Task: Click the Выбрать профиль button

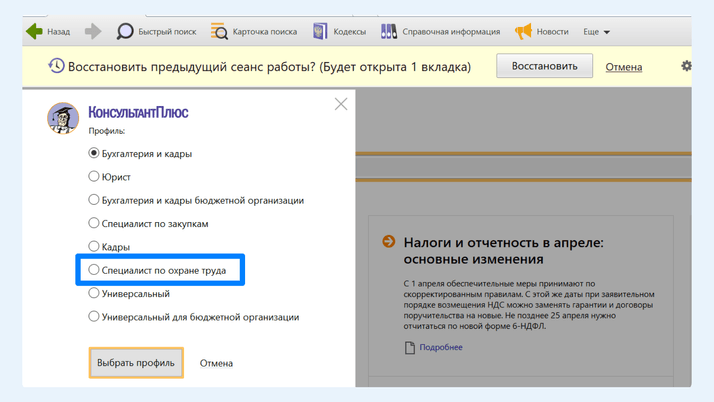Action: point(136,363)
